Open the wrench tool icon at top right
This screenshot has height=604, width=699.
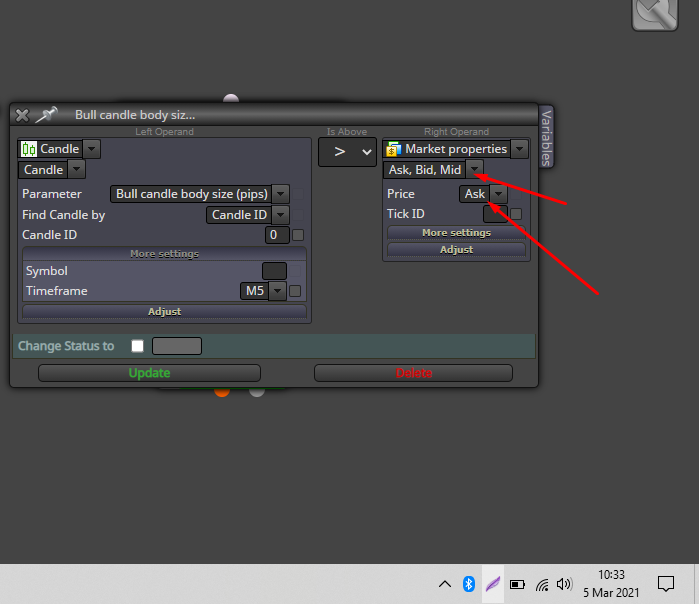(654, 13)
